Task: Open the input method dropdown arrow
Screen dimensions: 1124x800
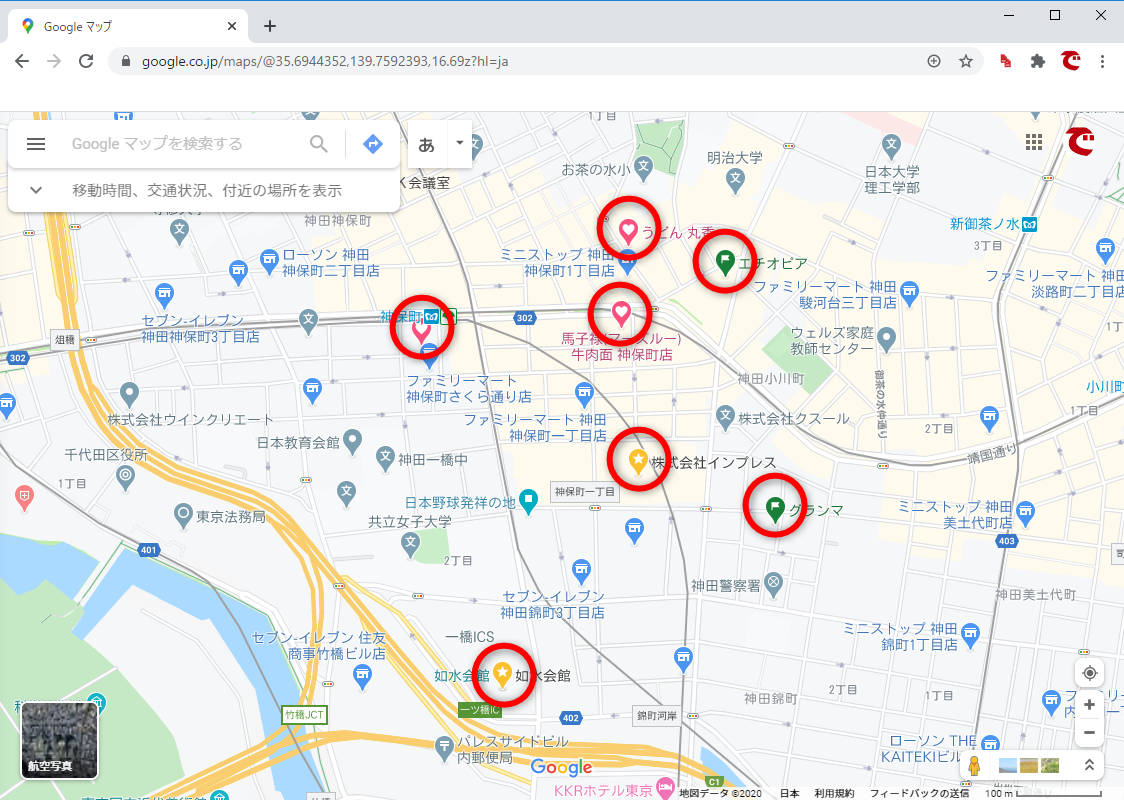Action: coord(460,143)
